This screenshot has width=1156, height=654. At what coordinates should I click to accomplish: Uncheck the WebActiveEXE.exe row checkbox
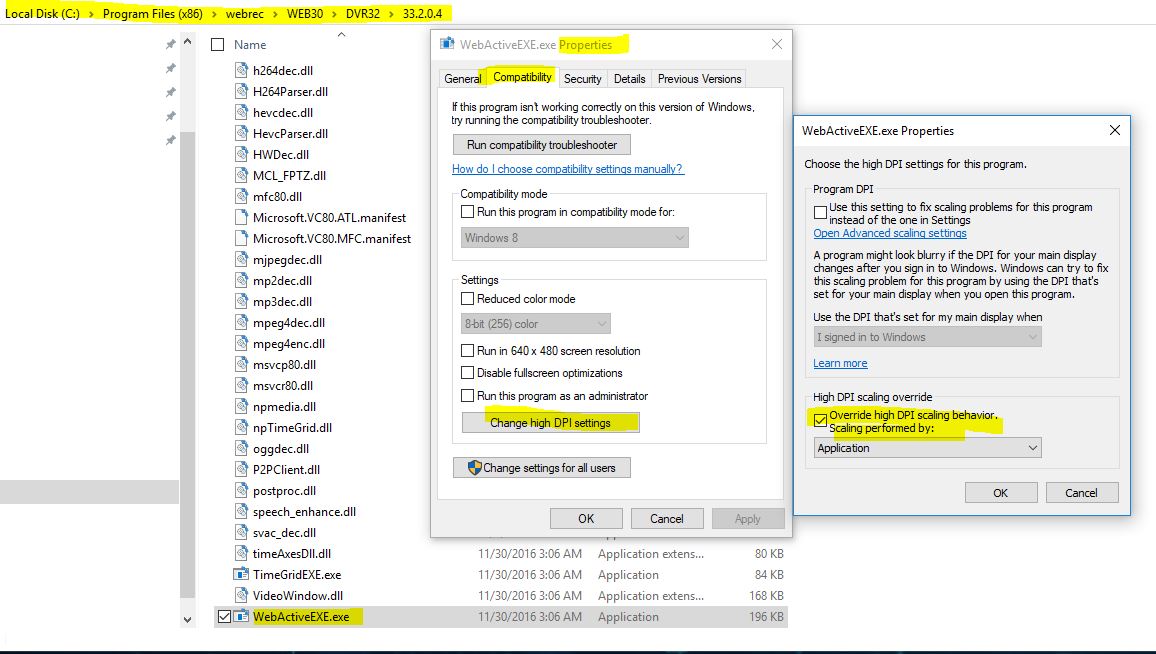(224, 616)
